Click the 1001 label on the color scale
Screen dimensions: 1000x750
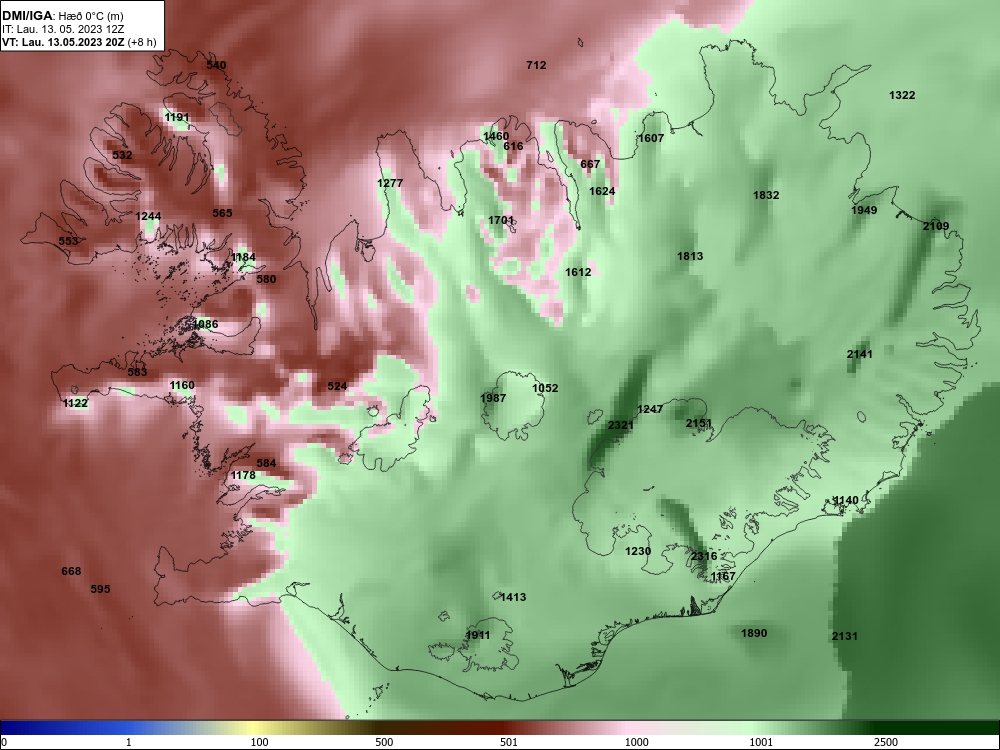(x=761, y=742)
